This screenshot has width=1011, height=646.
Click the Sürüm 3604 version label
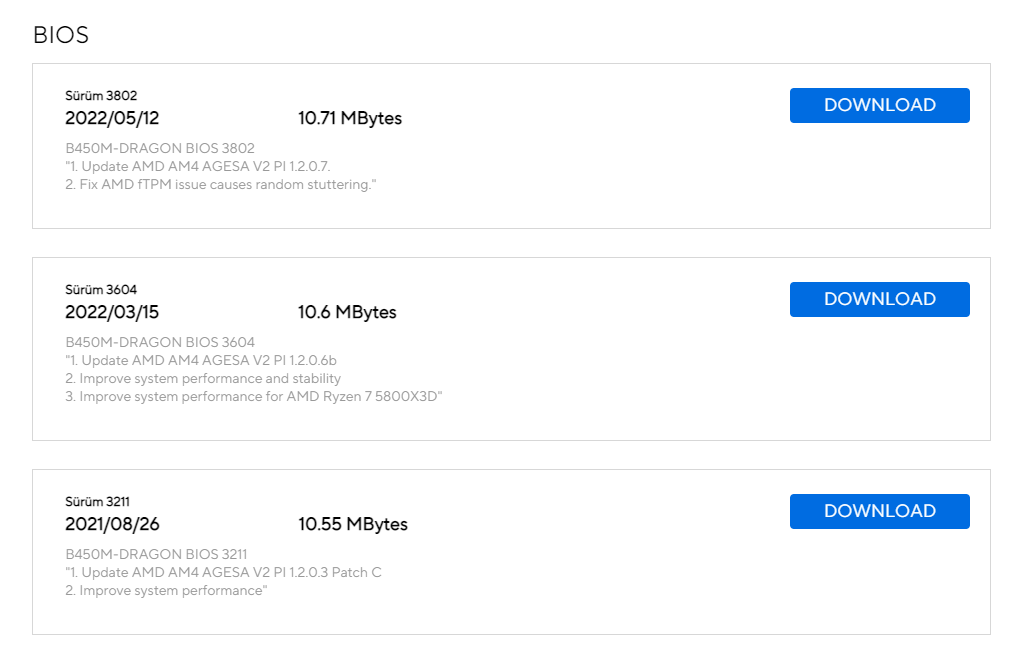pyautogui.click(x=101, y=290)
